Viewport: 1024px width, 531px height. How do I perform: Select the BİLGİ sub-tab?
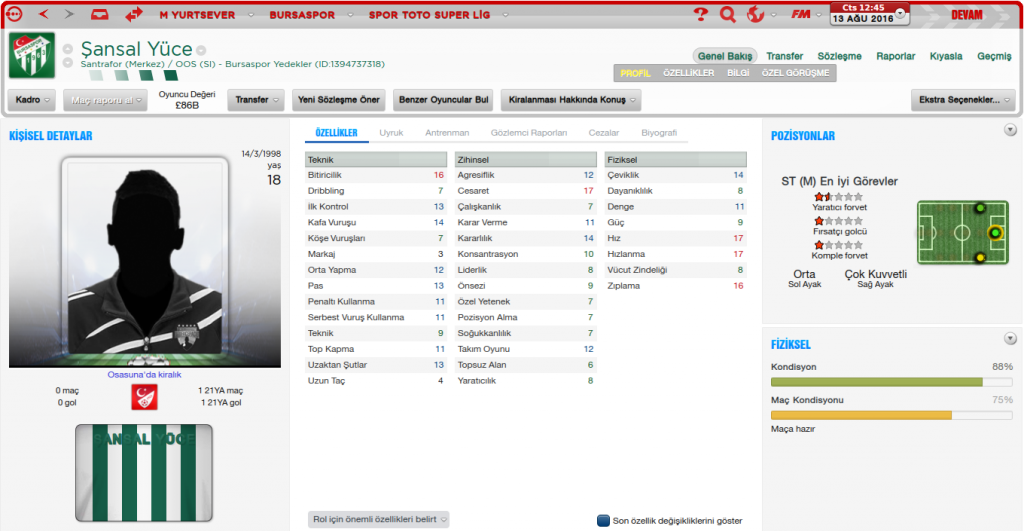(738, 73)
